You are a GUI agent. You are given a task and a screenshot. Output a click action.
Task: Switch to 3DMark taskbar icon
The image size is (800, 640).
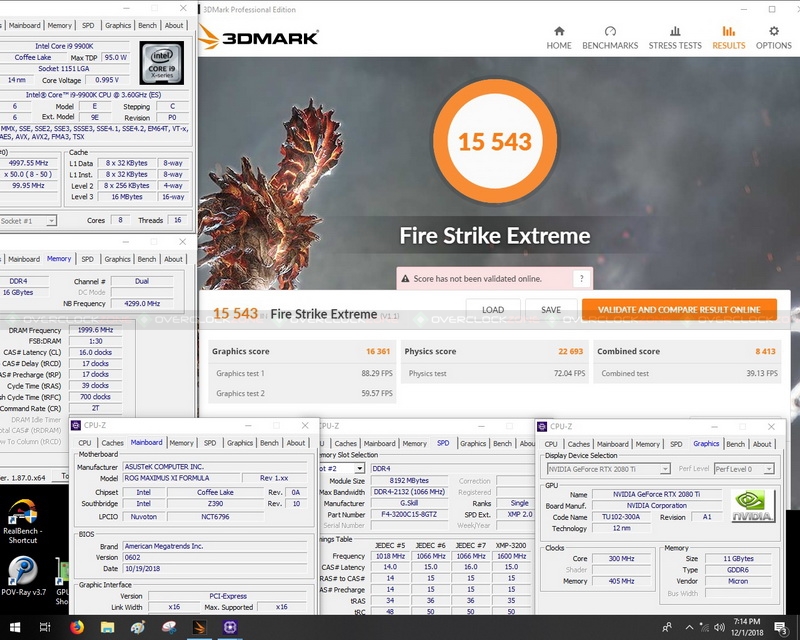199,627
